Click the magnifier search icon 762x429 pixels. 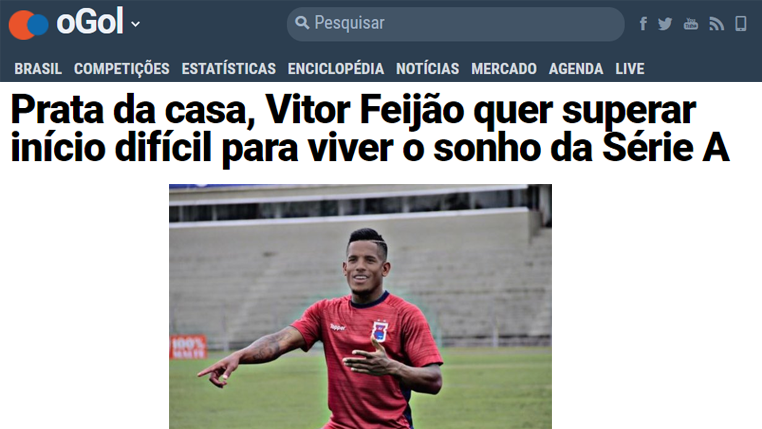[x=302, y=23]
